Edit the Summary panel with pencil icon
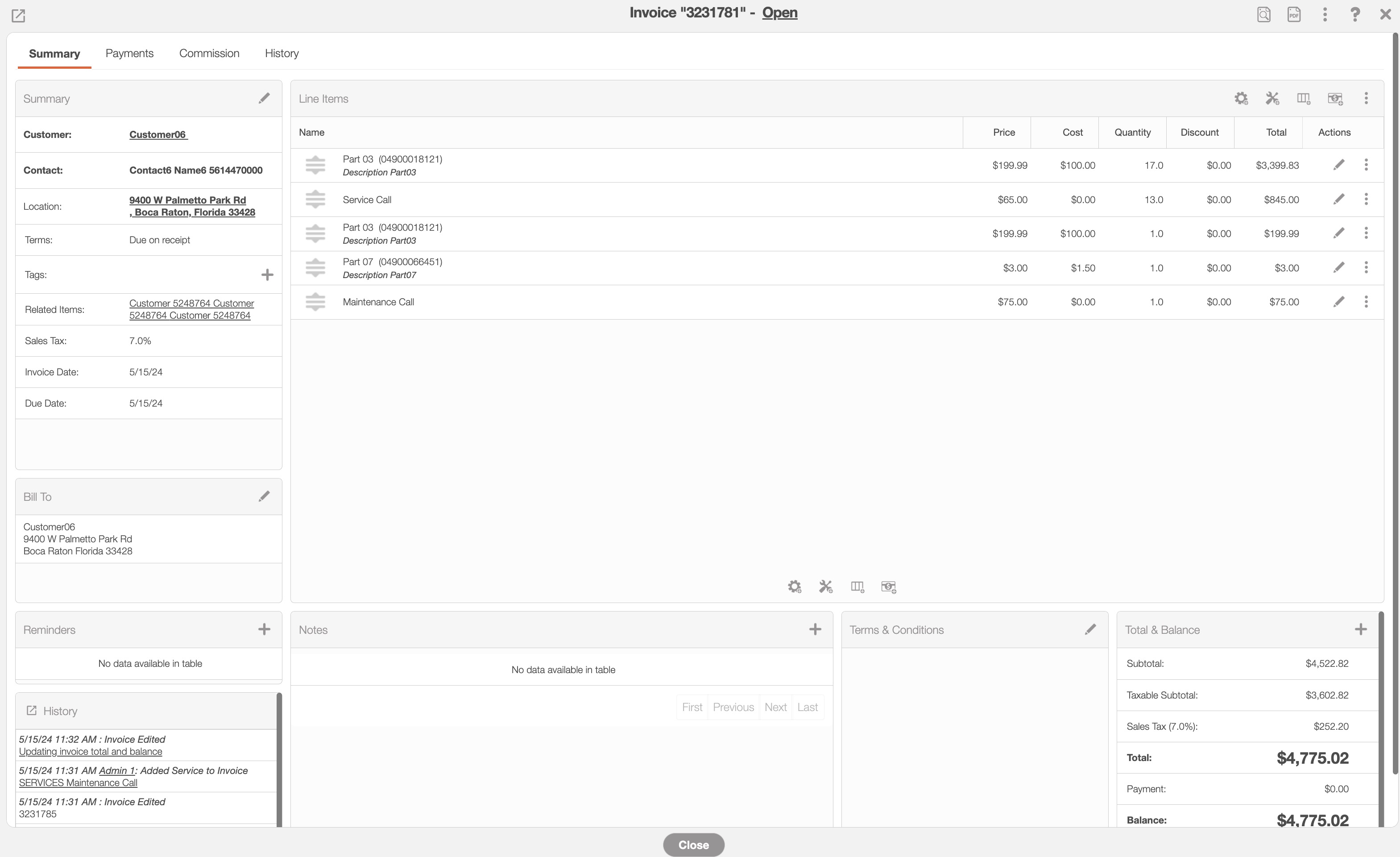The height and width of the screenshot is (857, 1400). coord(264,98)
